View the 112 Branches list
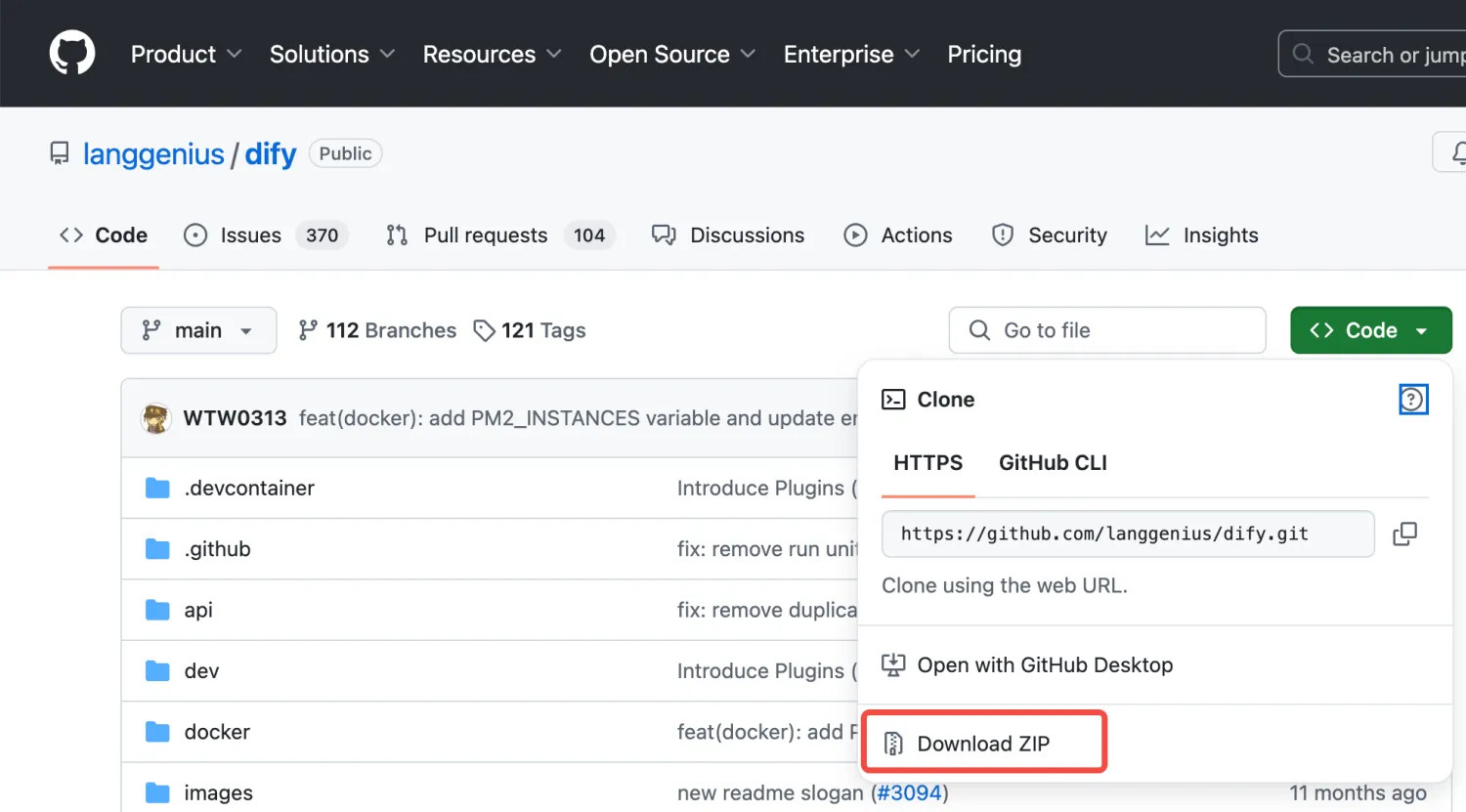The image size is (1466, 812). [377, 330]
